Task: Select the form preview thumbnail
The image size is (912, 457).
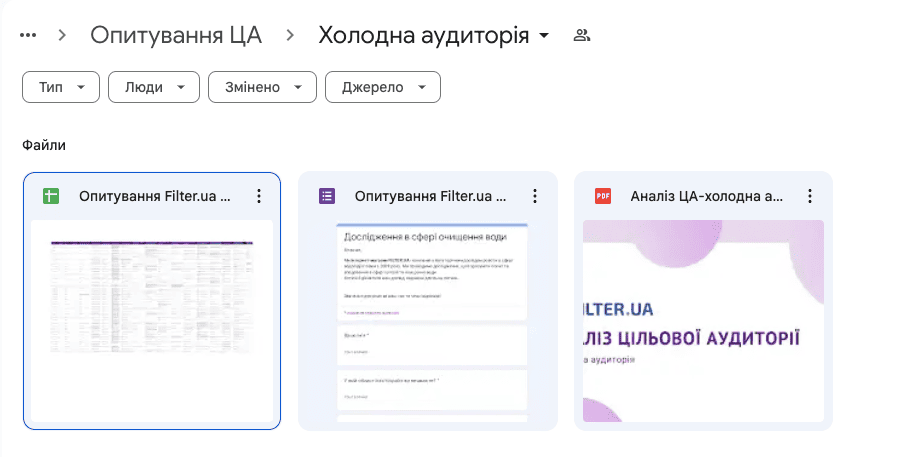Action: coord(432,321)
